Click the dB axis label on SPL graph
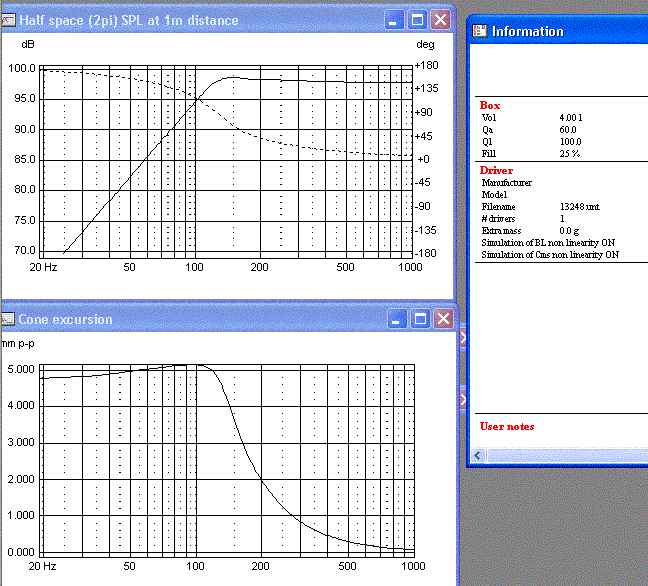The width and height of the screenshot is (648, 586). click(28, 44)
